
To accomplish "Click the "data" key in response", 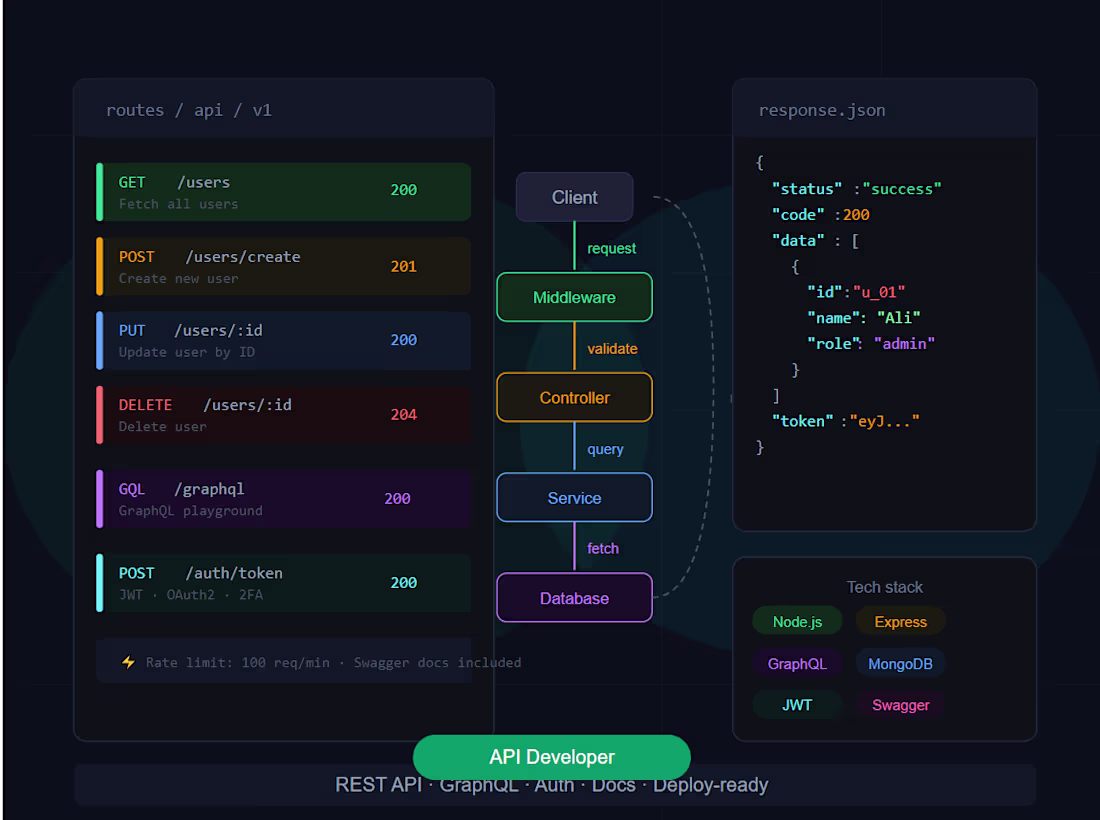I will coord(798,241).
